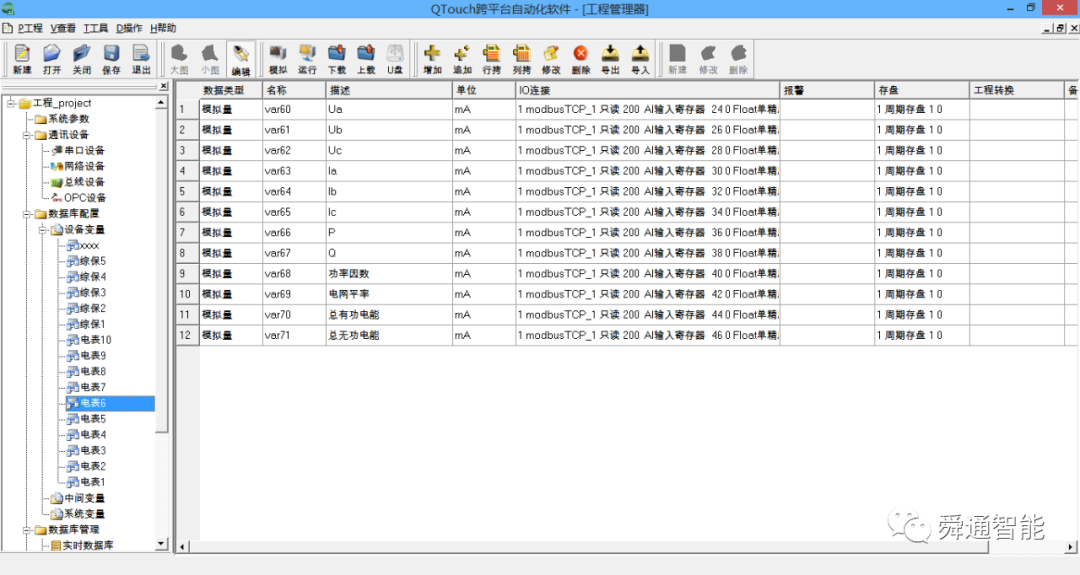Image resolution: width=1080 pixels, height=575 pixels.
Task: Select 电表1 device in tree
Action: [86, 482]
